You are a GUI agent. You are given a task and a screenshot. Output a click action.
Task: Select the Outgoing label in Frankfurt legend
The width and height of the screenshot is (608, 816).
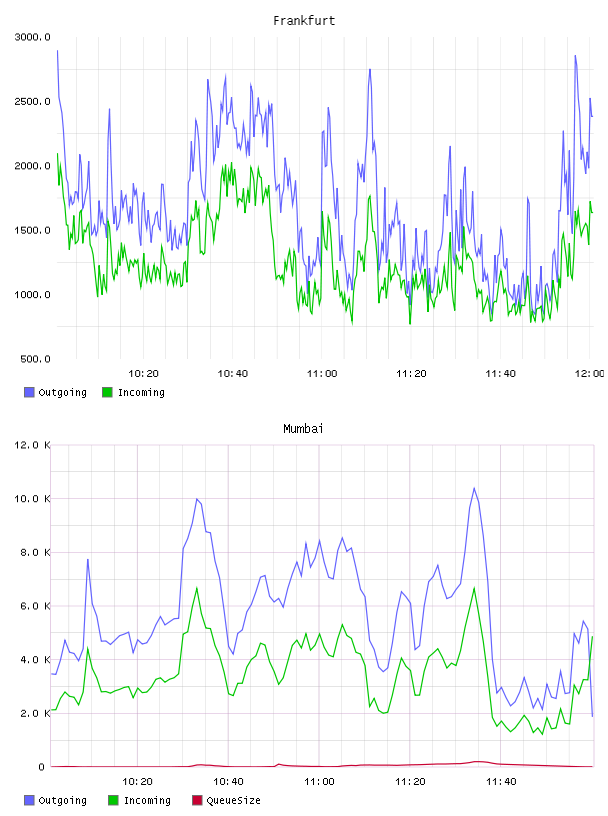(62, 392)
